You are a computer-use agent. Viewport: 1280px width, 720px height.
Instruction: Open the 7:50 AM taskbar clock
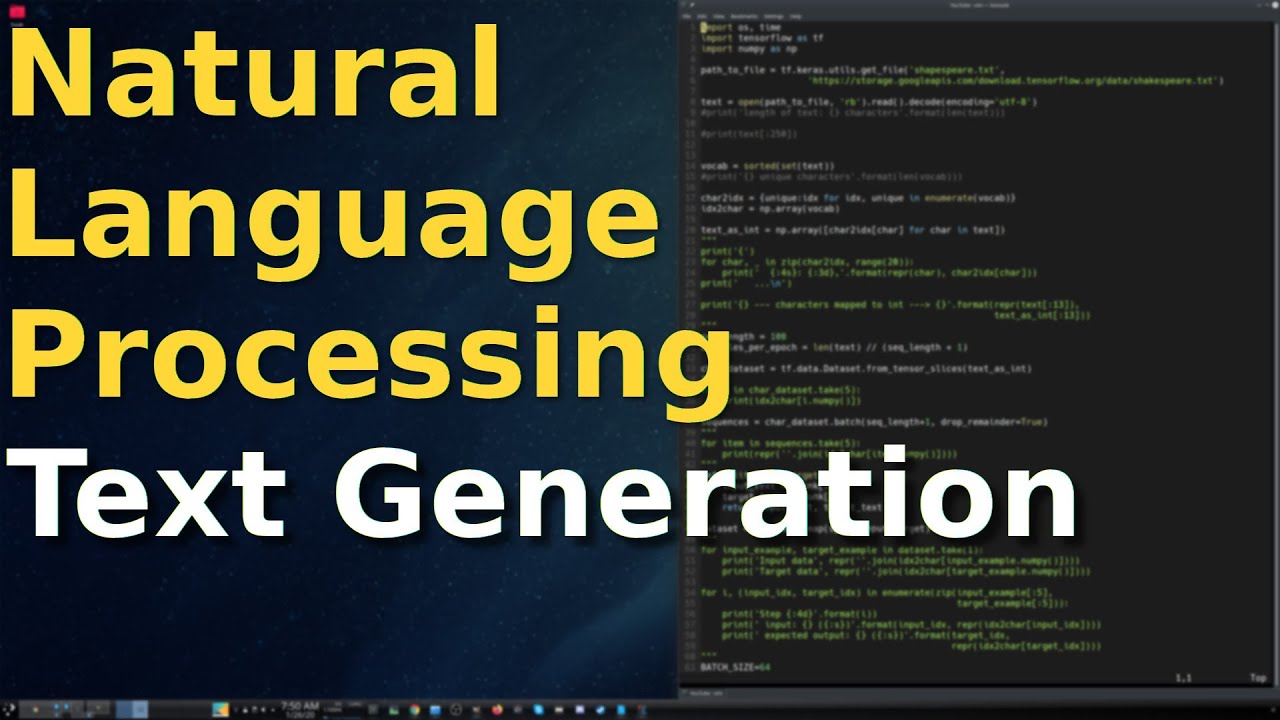300,709
